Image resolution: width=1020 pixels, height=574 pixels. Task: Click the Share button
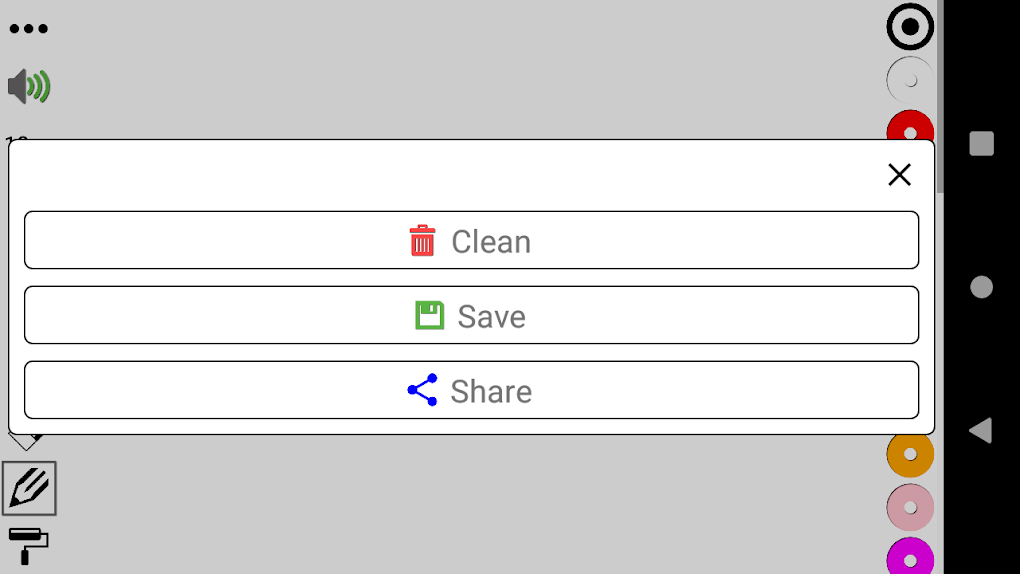coord(471,391)
